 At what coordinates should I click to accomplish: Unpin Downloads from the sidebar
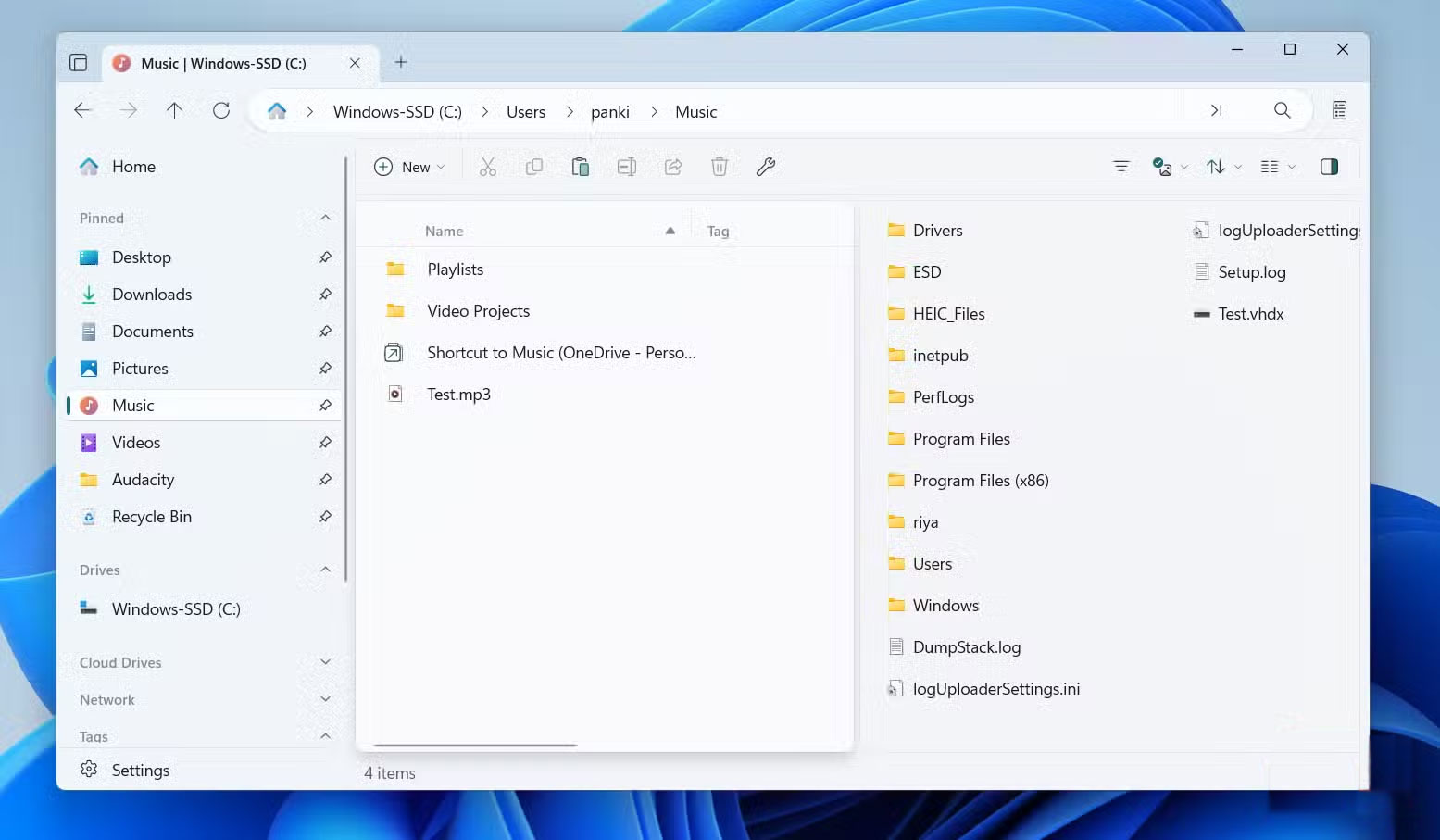tap(326, 295)
